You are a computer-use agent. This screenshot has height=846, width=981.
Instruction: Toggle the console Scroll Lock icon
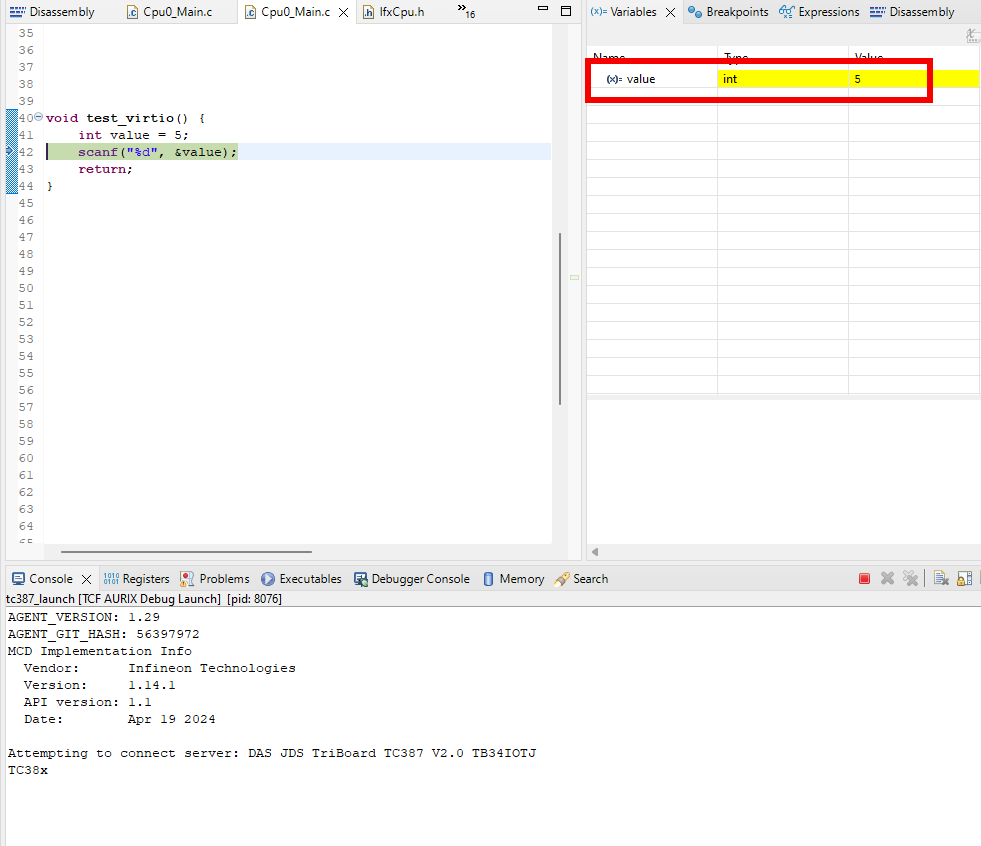pos(964,579)
